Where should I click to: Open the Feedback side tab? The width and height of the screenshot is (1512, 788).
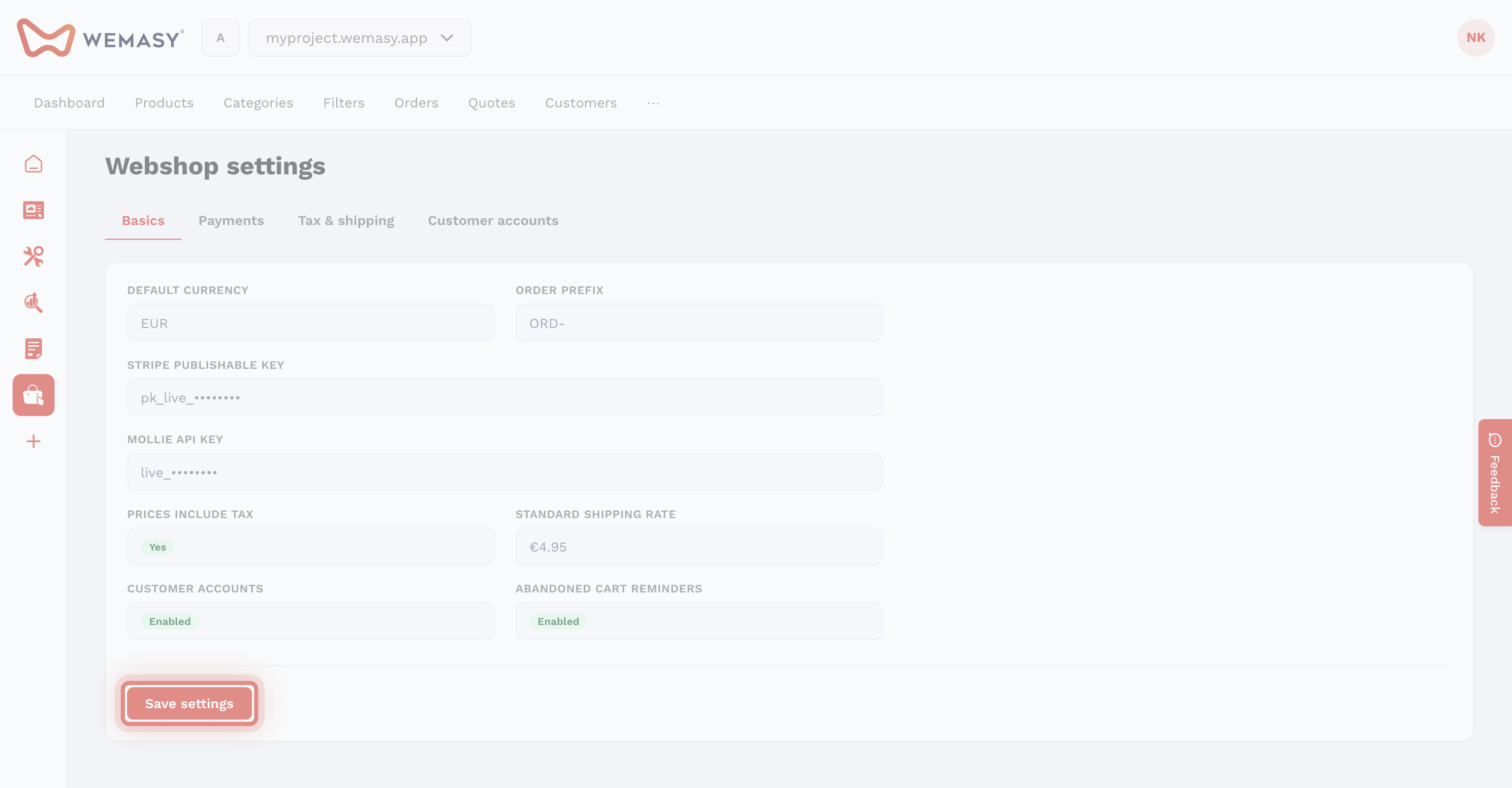point(1495,473)
